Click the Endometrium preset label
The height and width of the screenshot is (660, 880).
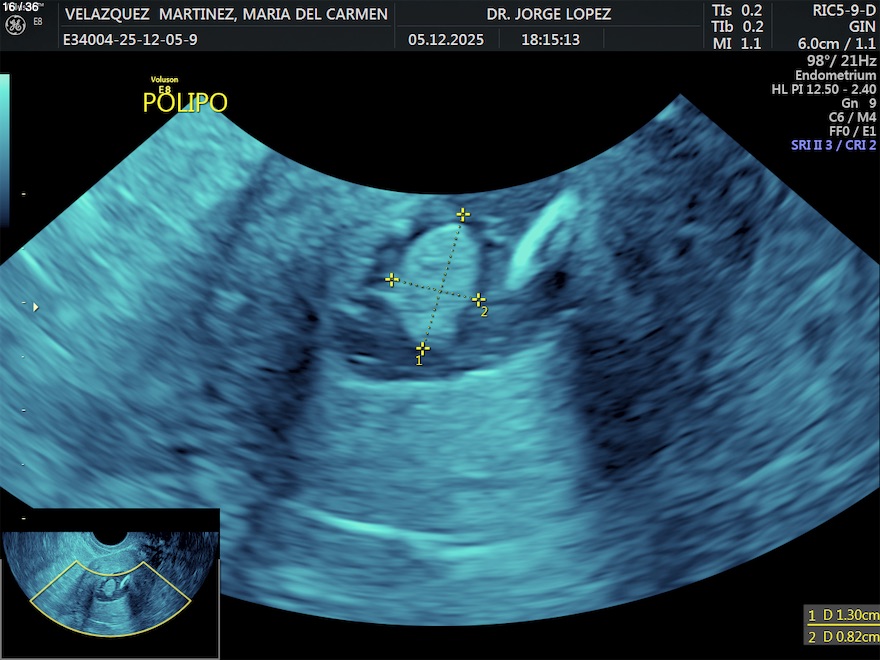pyautogui.click(x=835, y=76)
